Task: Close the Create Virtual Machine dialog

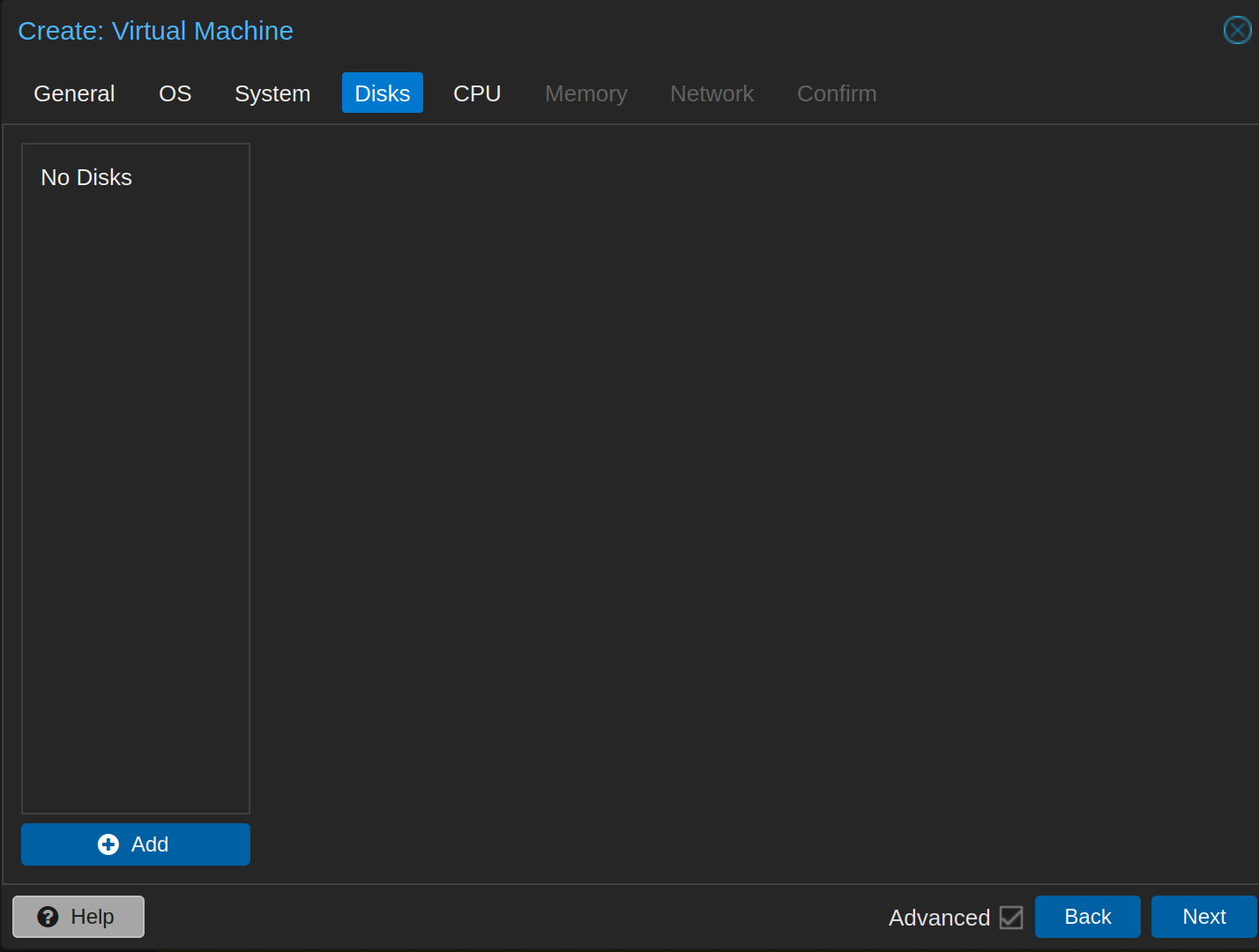Action: coord(1237,31)
